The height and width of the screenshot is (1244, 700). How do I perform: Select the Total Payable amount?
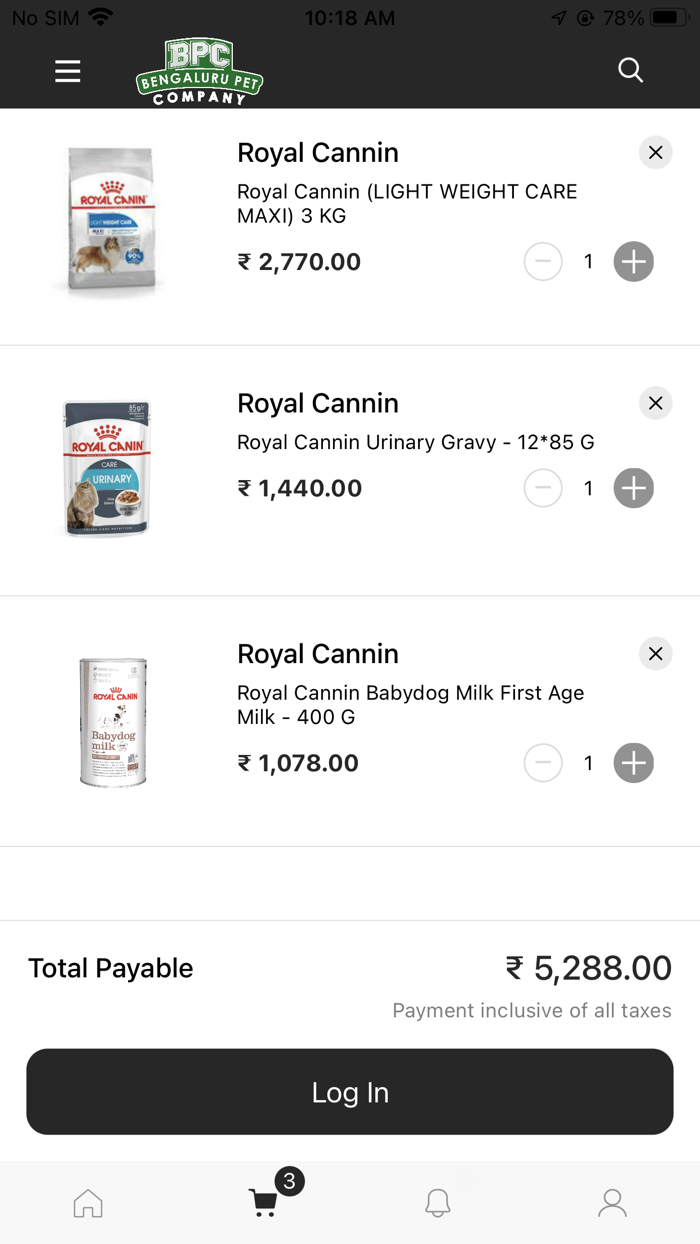(x=588, y=967)
